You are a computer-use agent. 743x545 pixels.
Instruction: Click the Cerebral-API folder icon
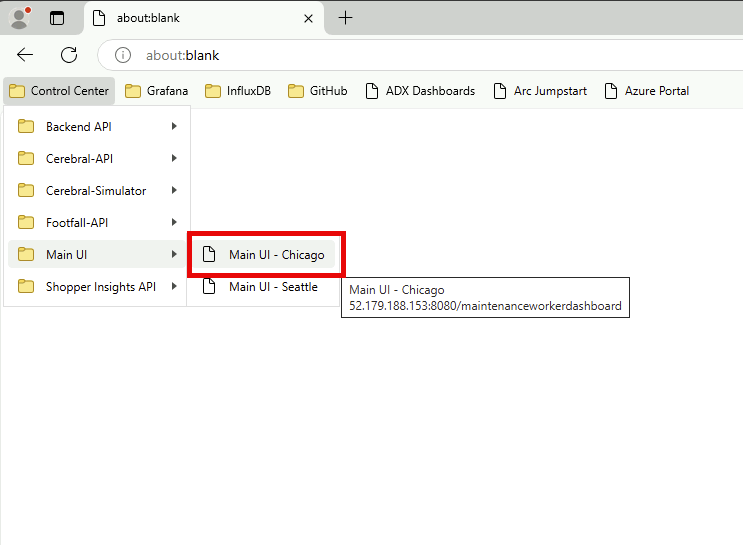point(26,158)
